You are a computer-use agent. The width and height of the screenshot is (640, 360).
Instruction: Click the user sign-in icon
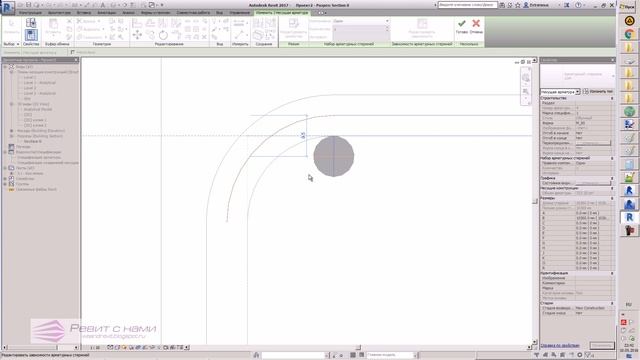coord(526,5)
